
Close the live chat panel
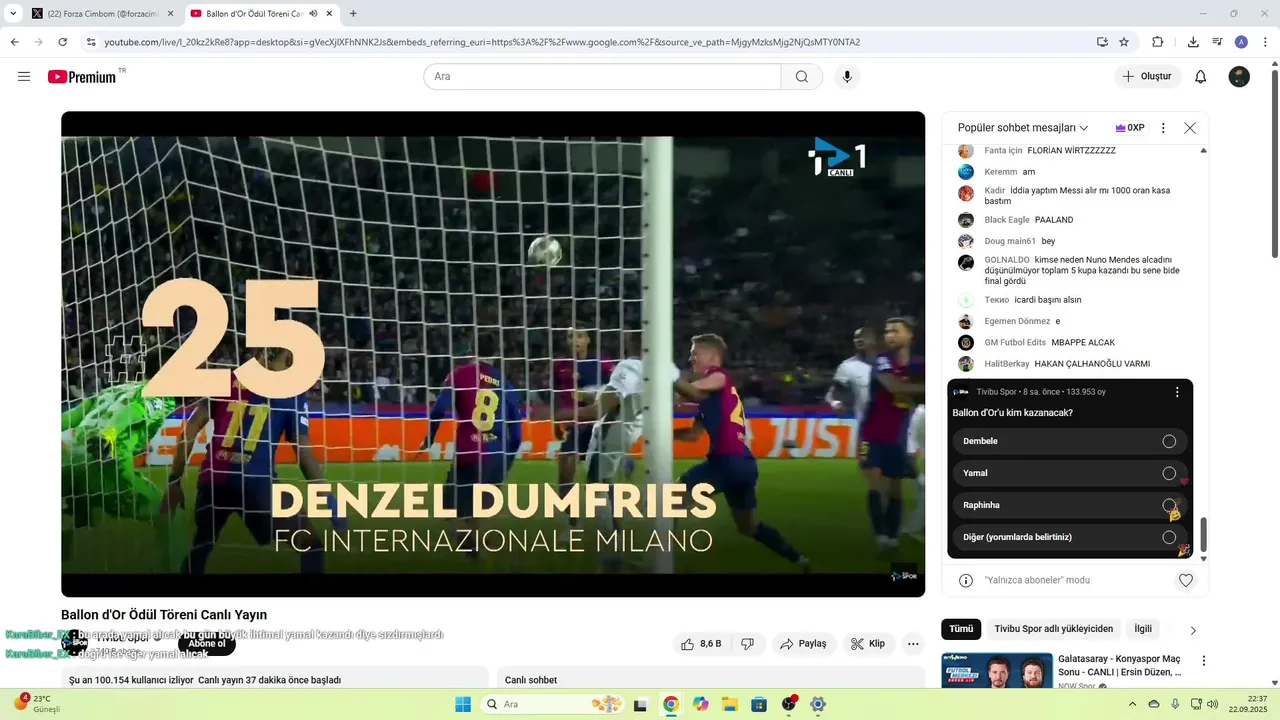point(1190,128)
